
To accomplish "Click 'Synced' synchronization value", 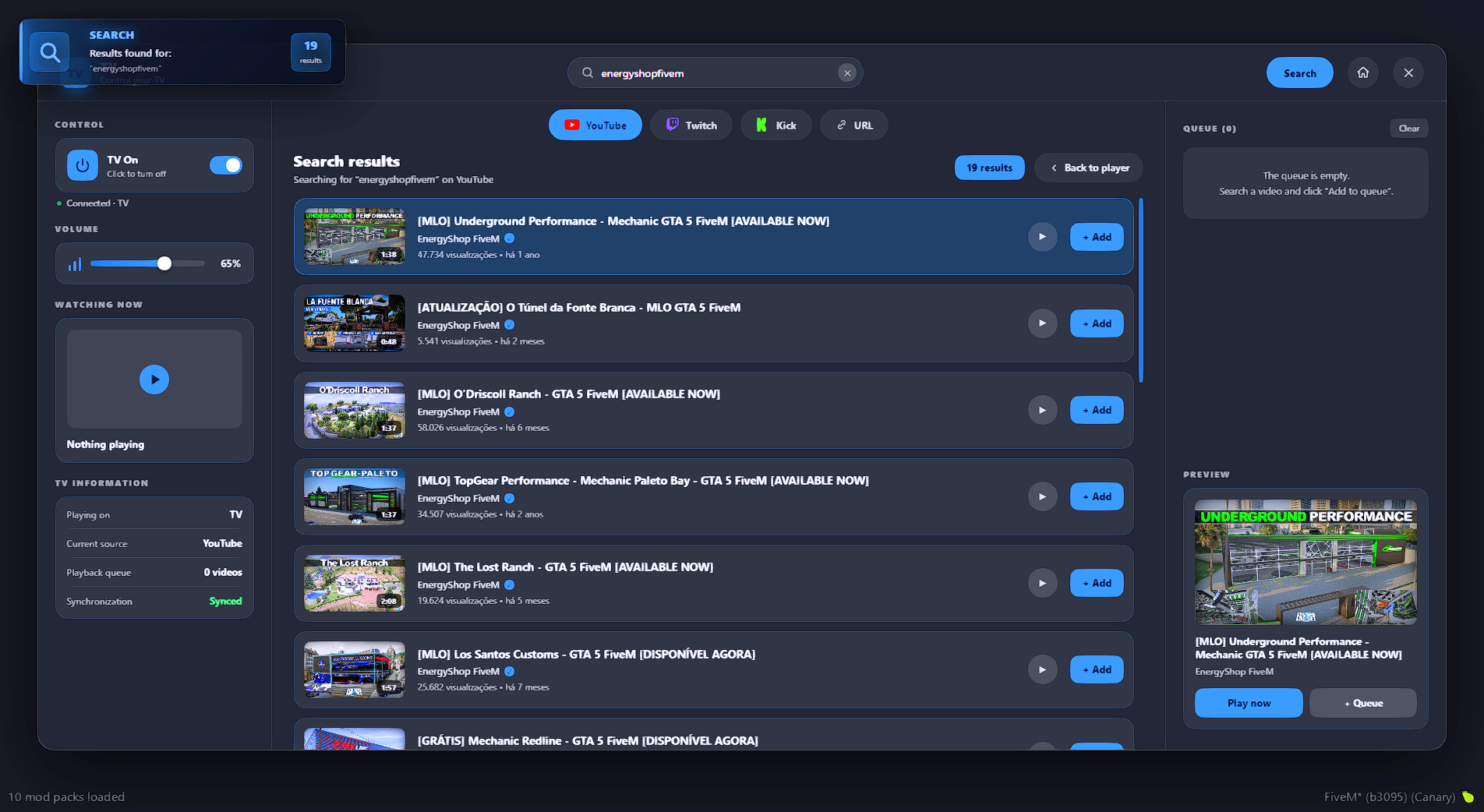I will tap(225, 602).
